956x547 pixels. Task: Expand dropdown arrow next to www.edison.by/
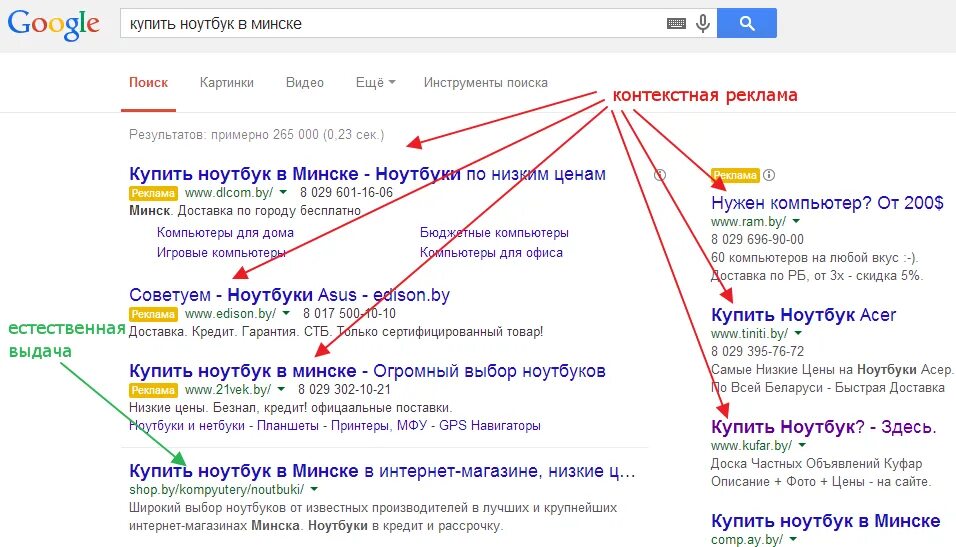(x=286, y=313)
